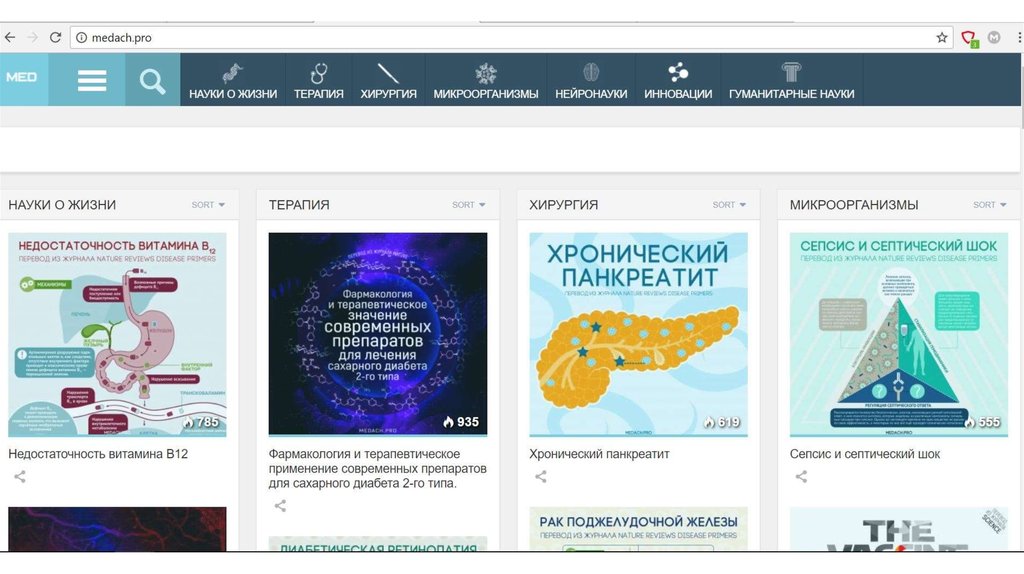This screenshot has height=574, width=1024.
Task: Click the column icon for Гуманитарные науки
Action: tap(791, 72)
